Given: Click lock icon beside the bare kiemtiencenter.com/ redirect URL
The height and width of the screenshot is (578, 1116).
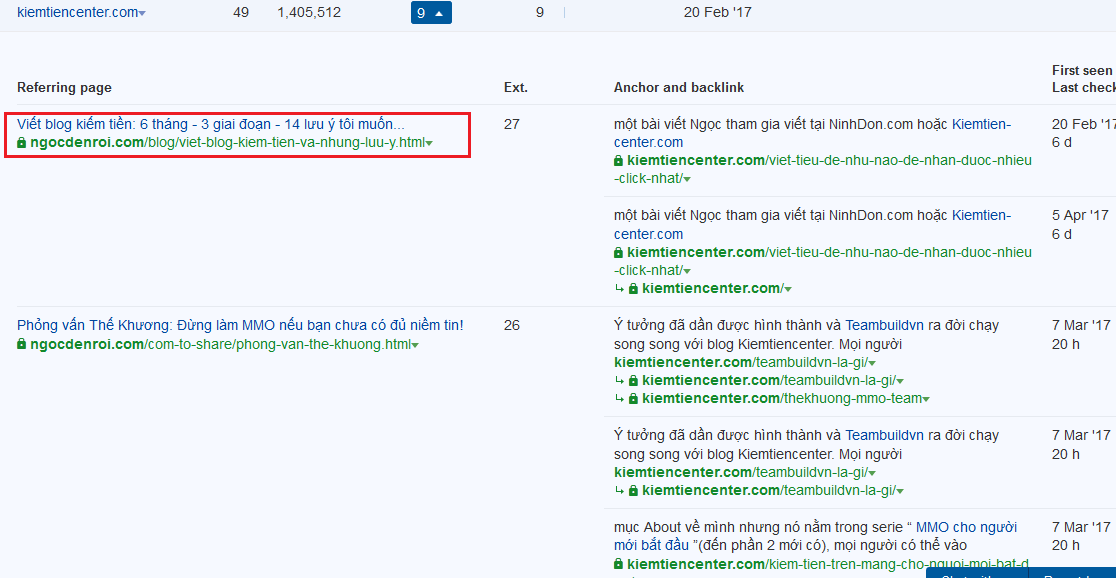Looking at the screenshot, I should [633, 288].
